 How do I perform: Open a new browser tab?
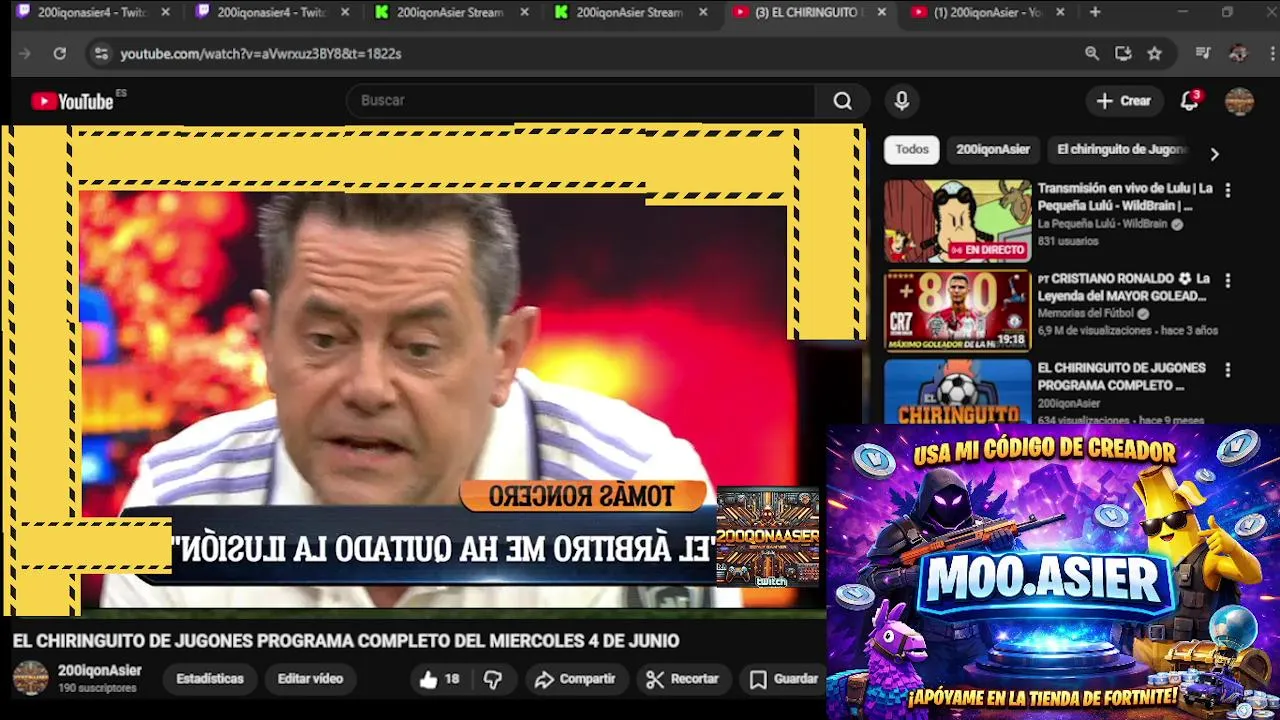coord(1095,12)
